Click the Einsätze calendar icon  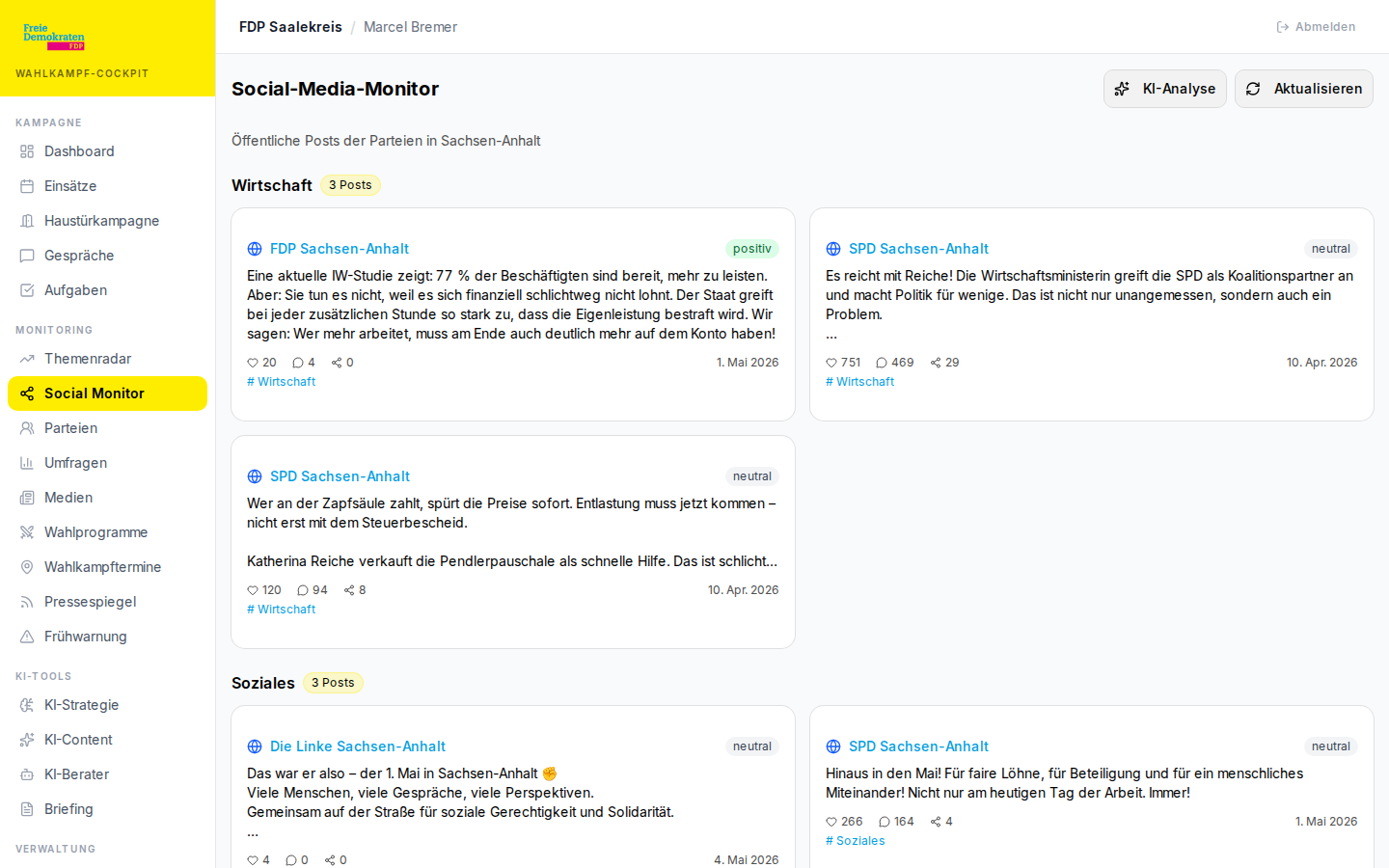(x=27, y=186)
